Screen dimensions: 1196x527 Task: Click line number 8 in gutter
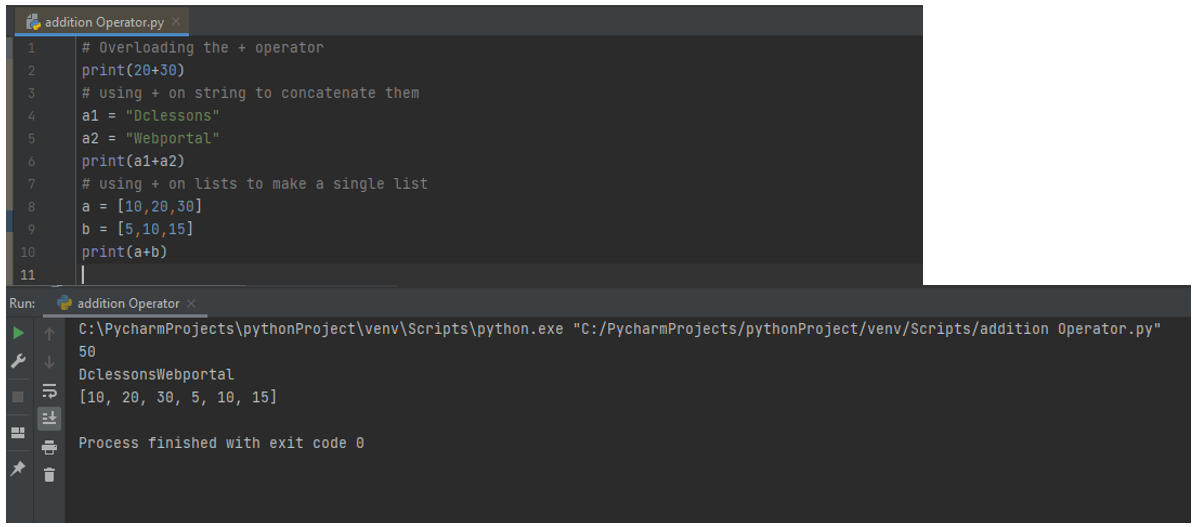click(x=31, y=207)
